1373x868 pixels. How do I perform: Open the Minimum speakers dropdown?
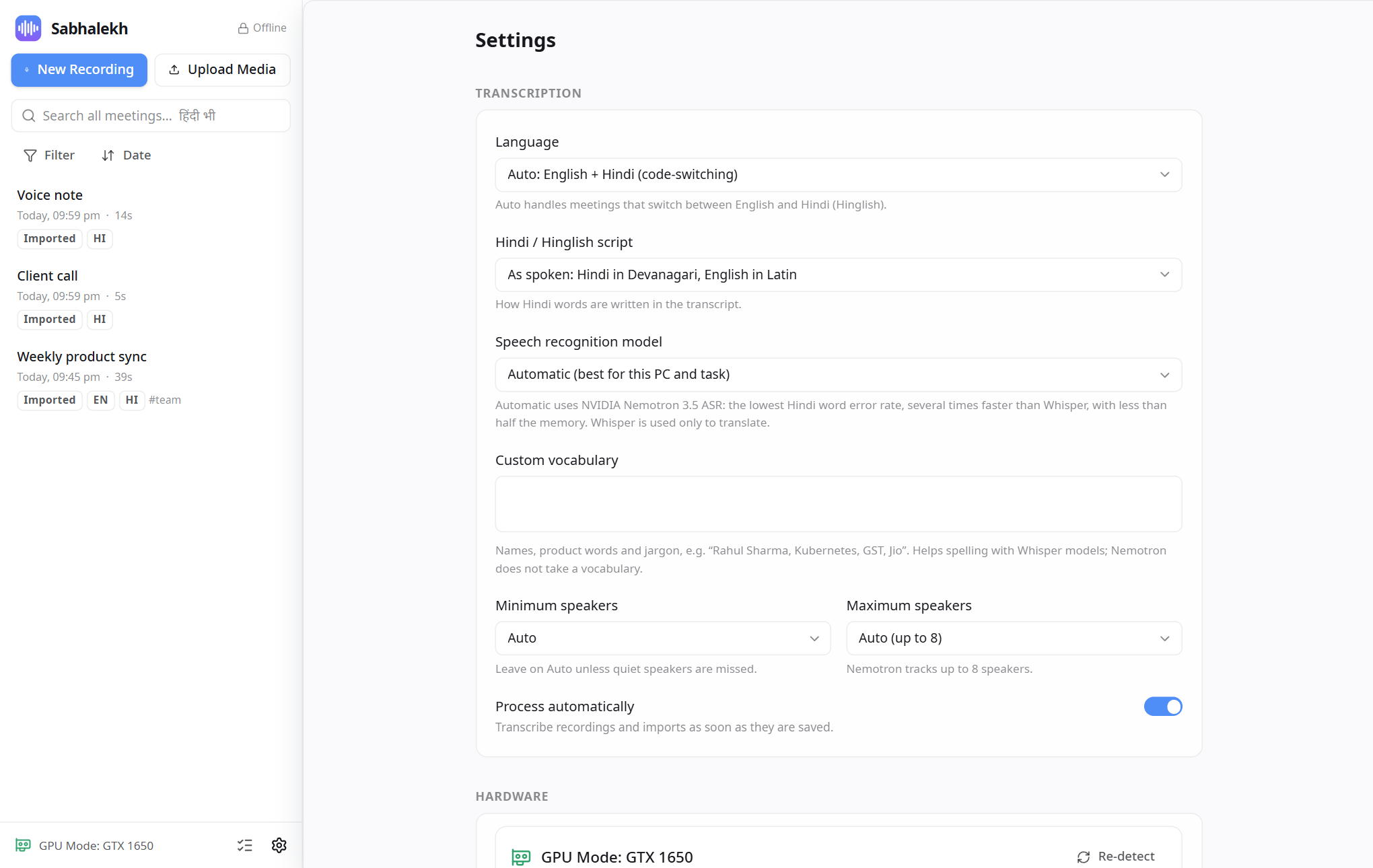click(663, 638)
